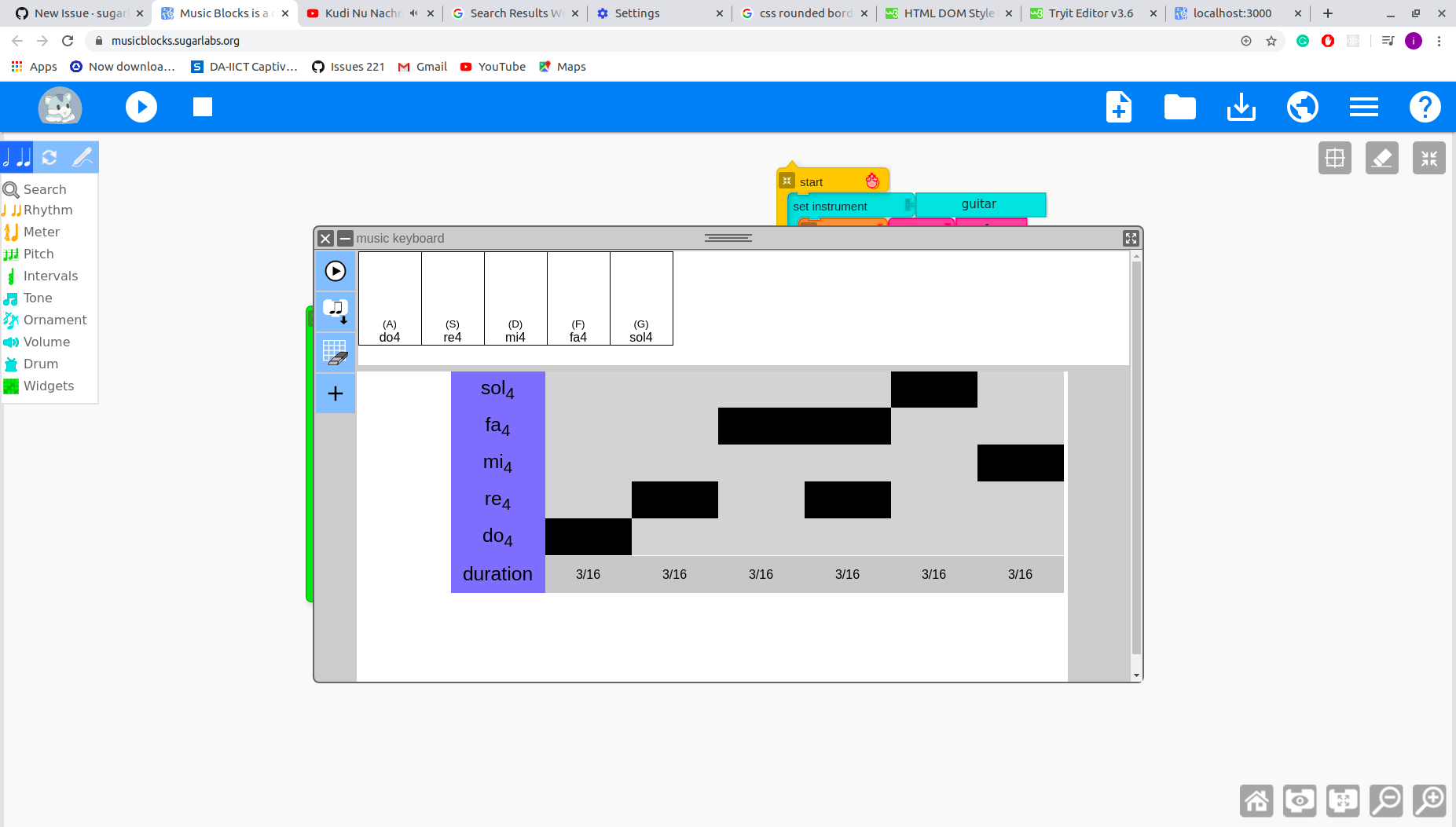Play the melody in the music keyboard widget
The height and width of the screenshot is (827, 1456).
[x=336, y=271]
